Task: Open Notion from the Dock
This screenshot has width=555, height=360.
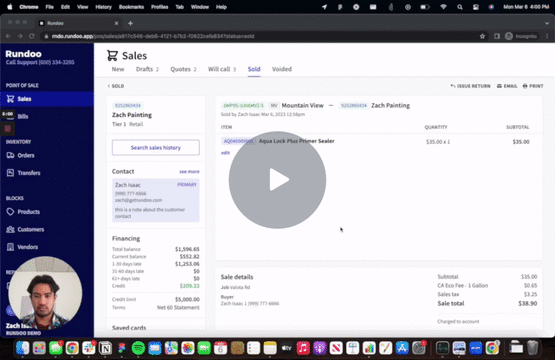Action: (105, 348)
